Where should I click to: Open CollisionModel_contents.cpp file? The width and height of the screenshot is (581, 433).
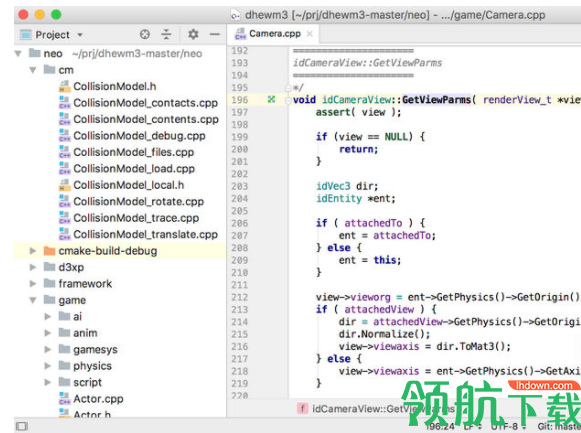146,119
